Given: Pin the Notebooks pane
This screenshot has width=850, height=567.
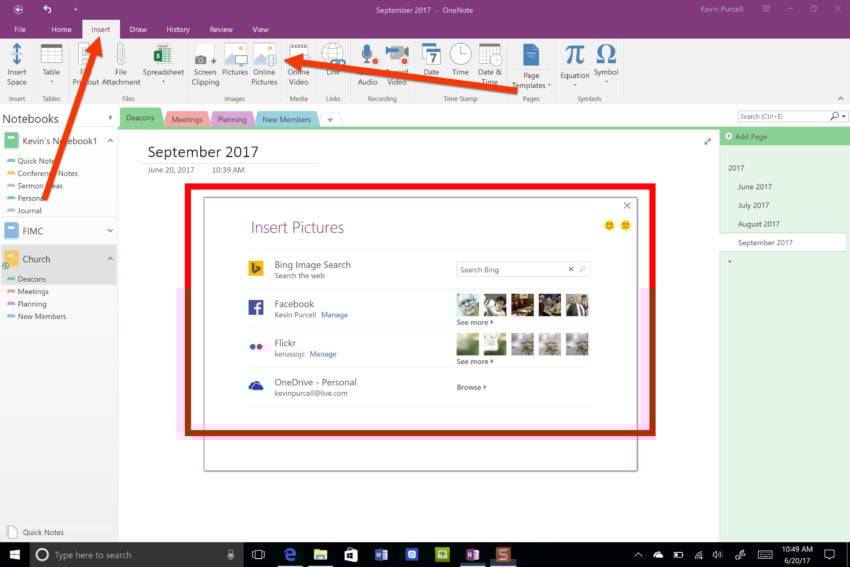Looking at the screenshot, I should click(x=110, y=118).
